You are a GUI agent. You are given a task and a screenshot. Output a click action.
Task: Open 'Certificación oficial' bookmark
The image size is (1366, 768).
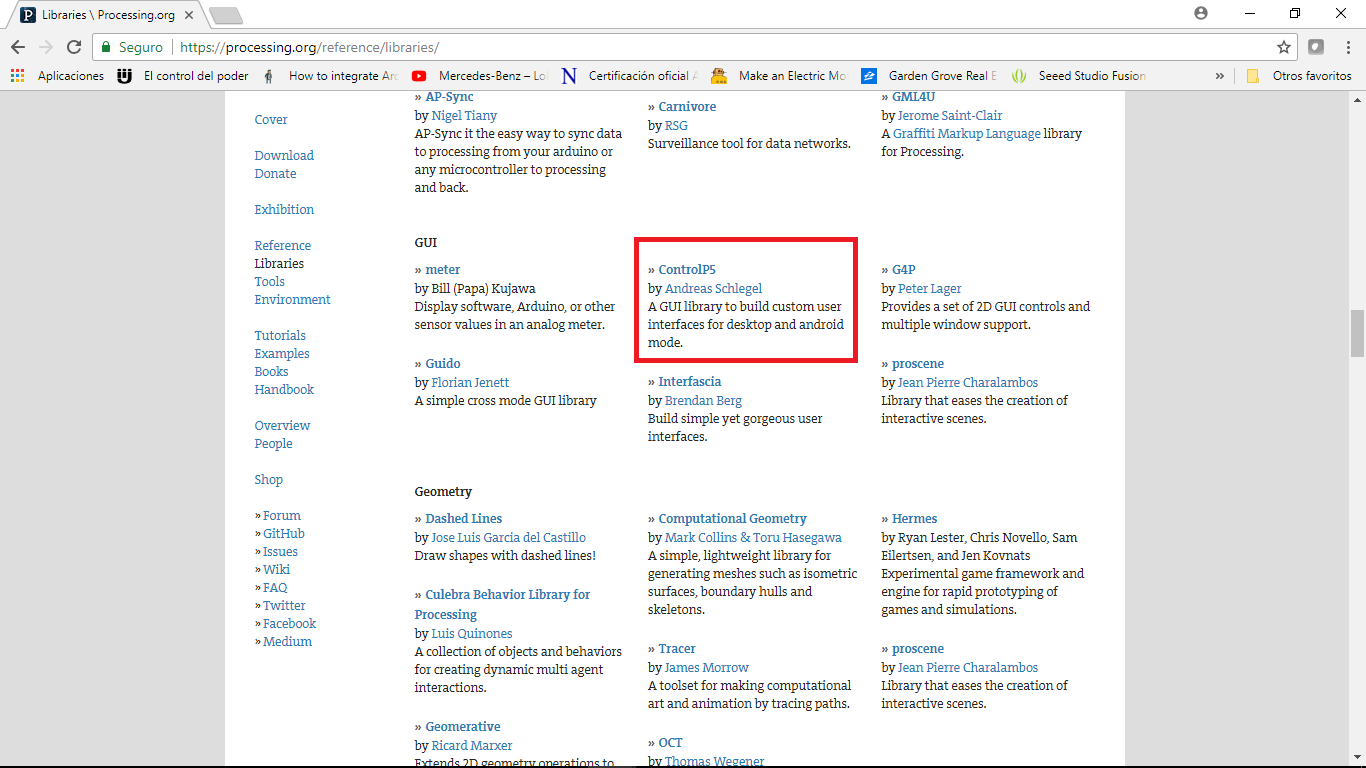click(631, 76)
